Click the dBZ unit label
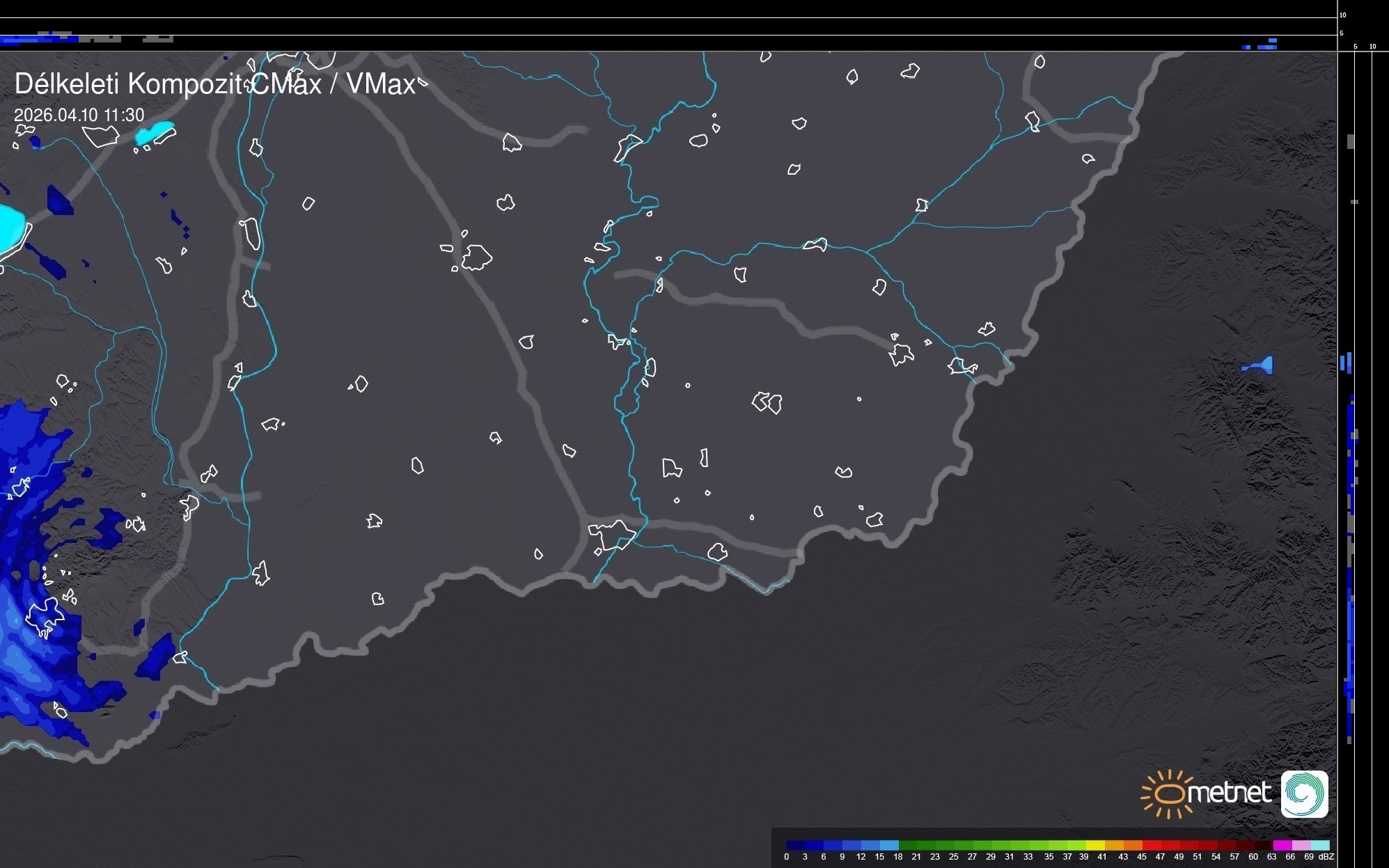This screenshot has width=1389, height=868. (x=1326, y=857)
